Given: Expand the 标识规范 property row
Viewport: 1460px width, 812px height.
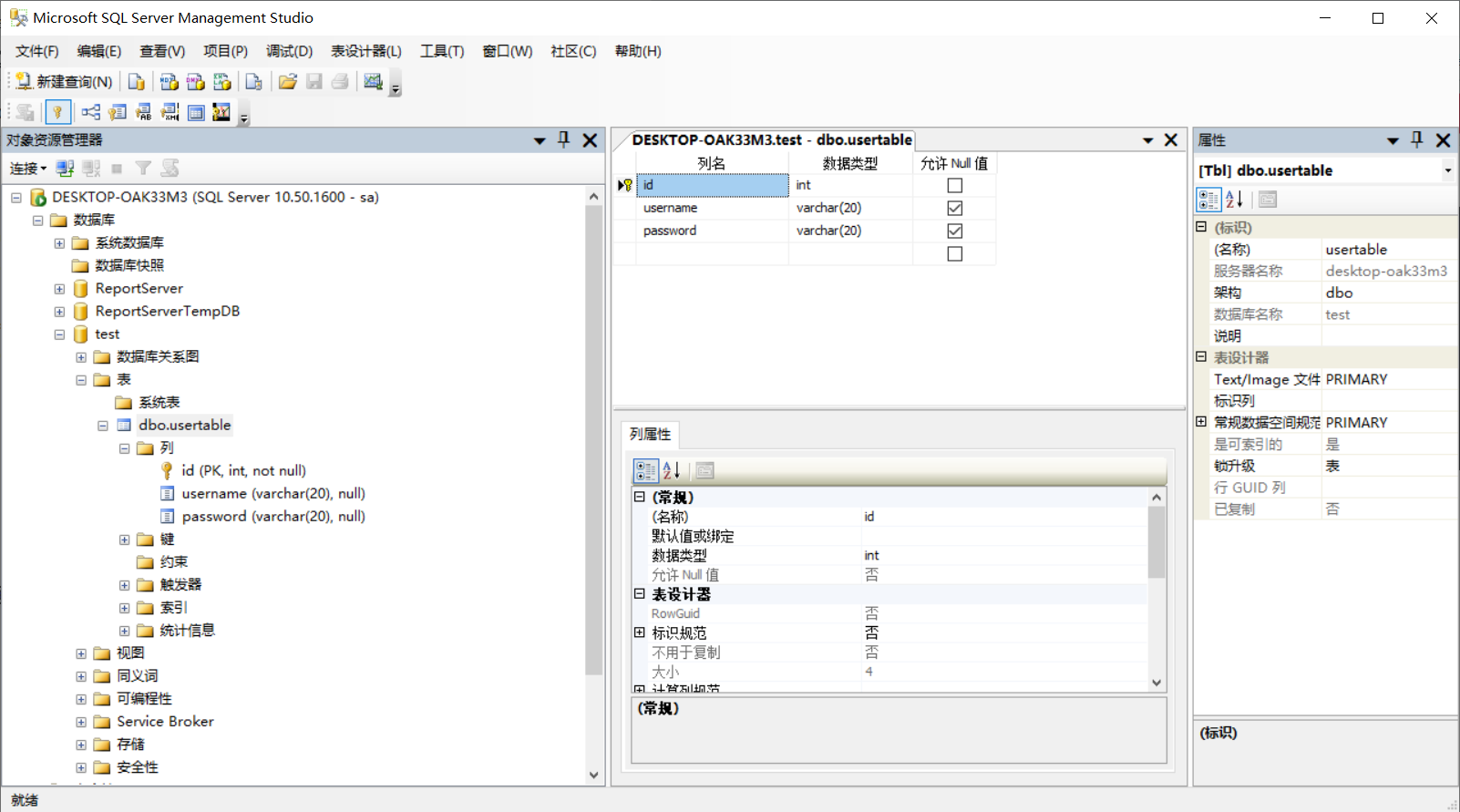Looking at the screenshot, I should coord(640,632).
